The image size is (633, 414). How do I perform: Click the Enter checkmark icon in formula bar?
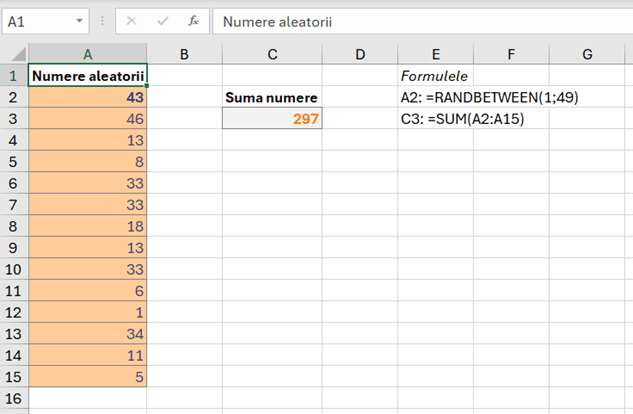[163, 20]
